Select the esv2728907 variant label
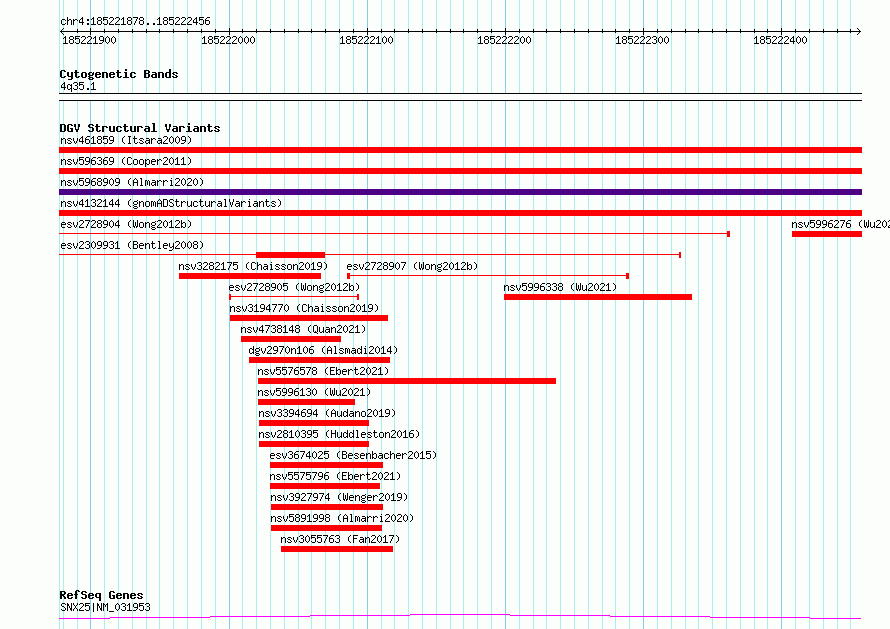The height and width of the screenshot is (629, 890). [412, 266]
